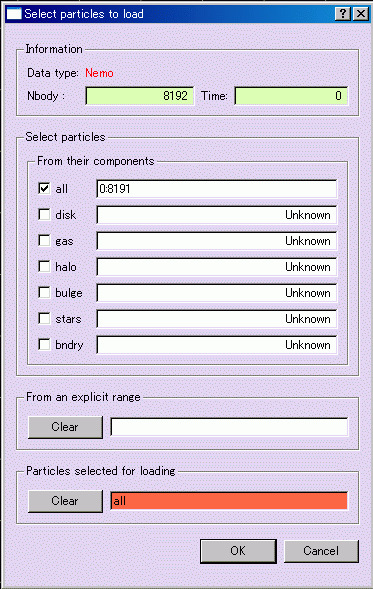The width and height of the screenshot is (373, 589).
Task: Enable the bndry component checkbox
Action: 44,344
